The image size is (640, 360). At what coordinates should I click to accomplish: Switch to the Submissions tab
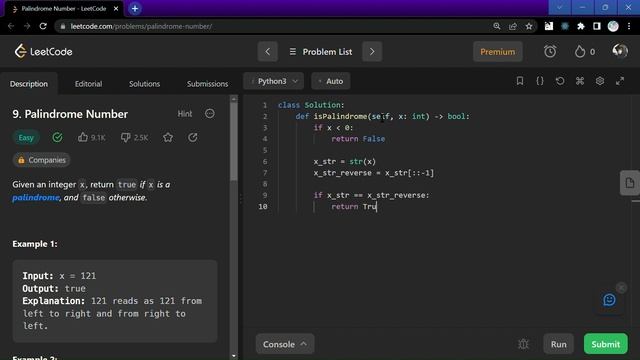click(x=207, y=84)
